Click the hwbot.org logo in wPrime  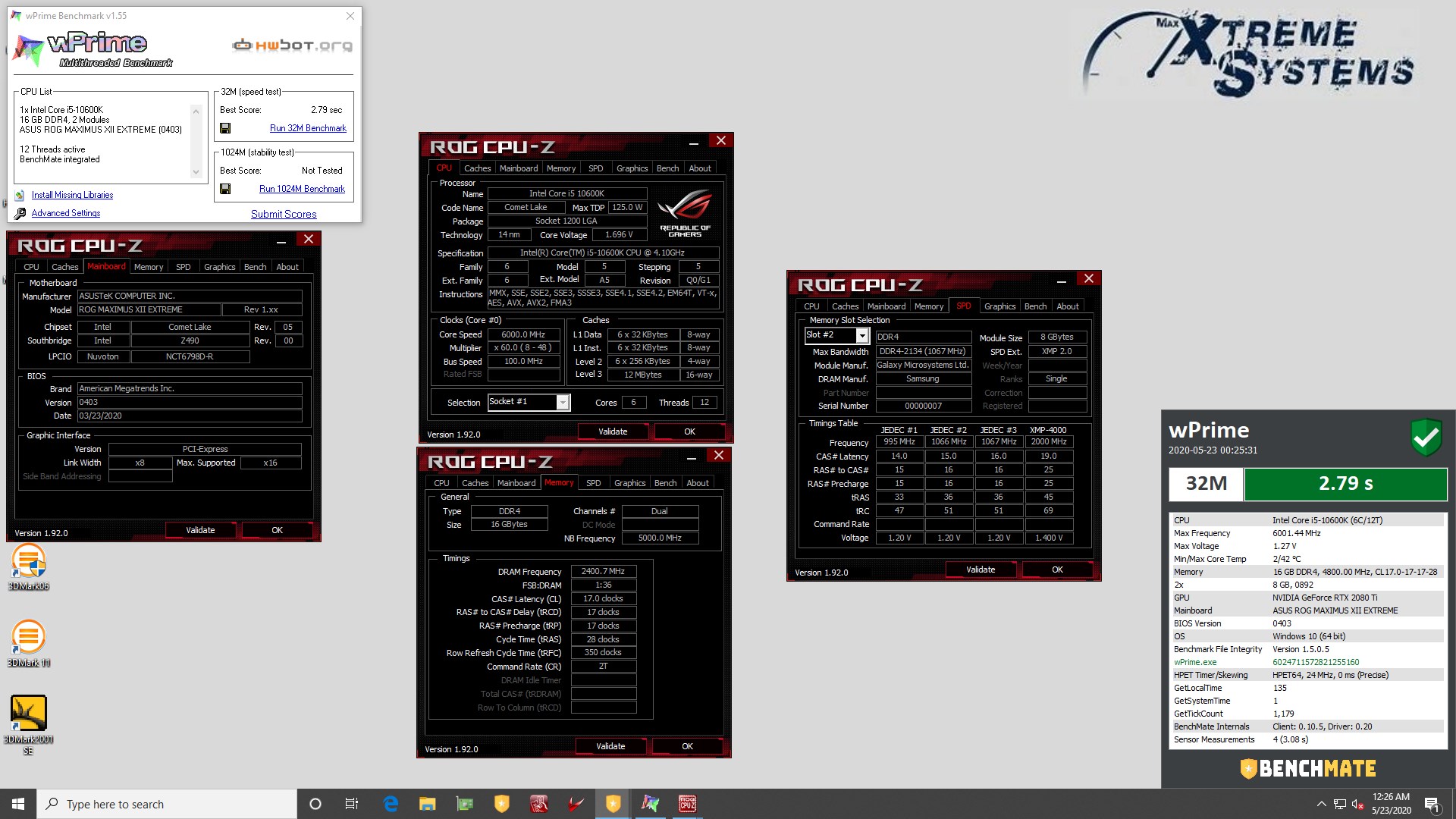293,45
